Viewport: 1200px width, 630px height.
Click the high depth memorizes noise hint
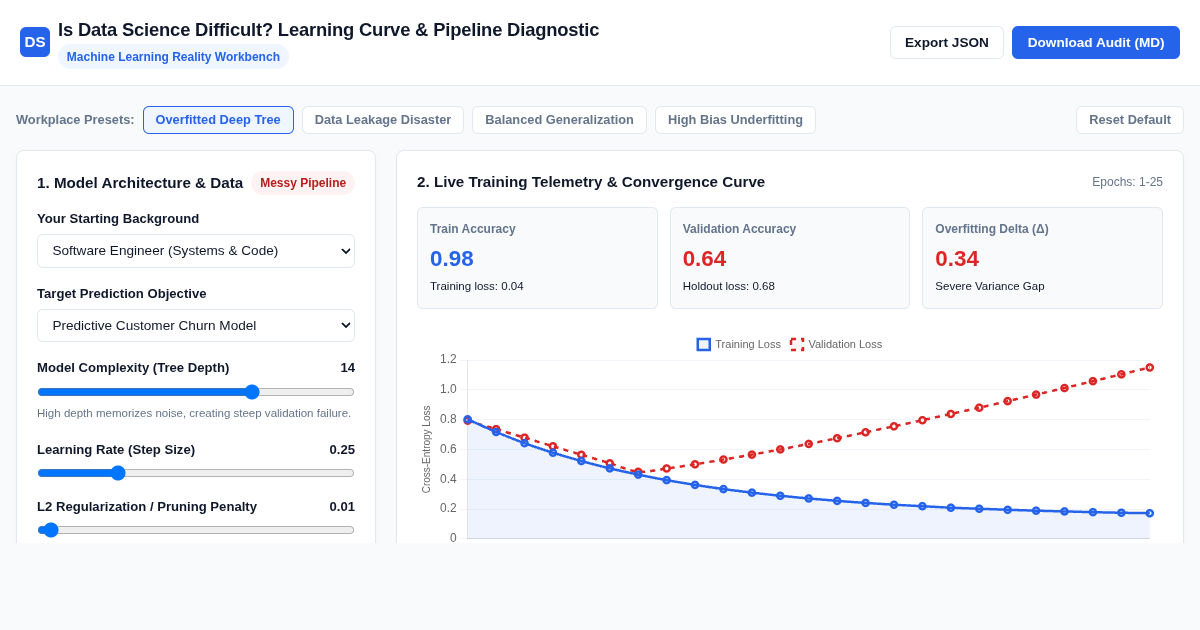click(x=194, y=413)
